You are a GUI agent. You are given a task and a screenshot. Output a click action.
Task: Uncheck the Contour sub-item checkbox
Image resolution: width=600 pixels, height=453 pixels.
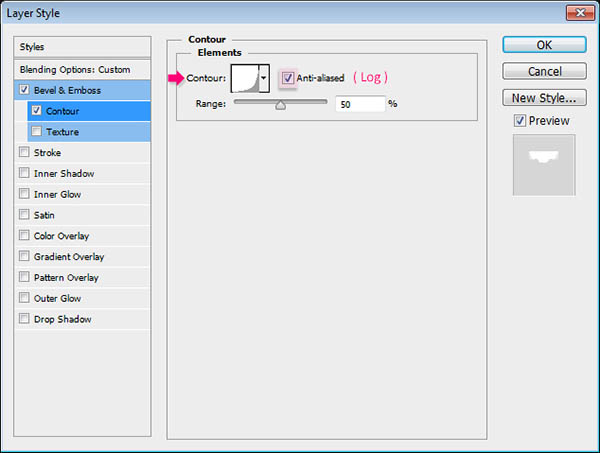pyautogui.click(x=36, y=111)
